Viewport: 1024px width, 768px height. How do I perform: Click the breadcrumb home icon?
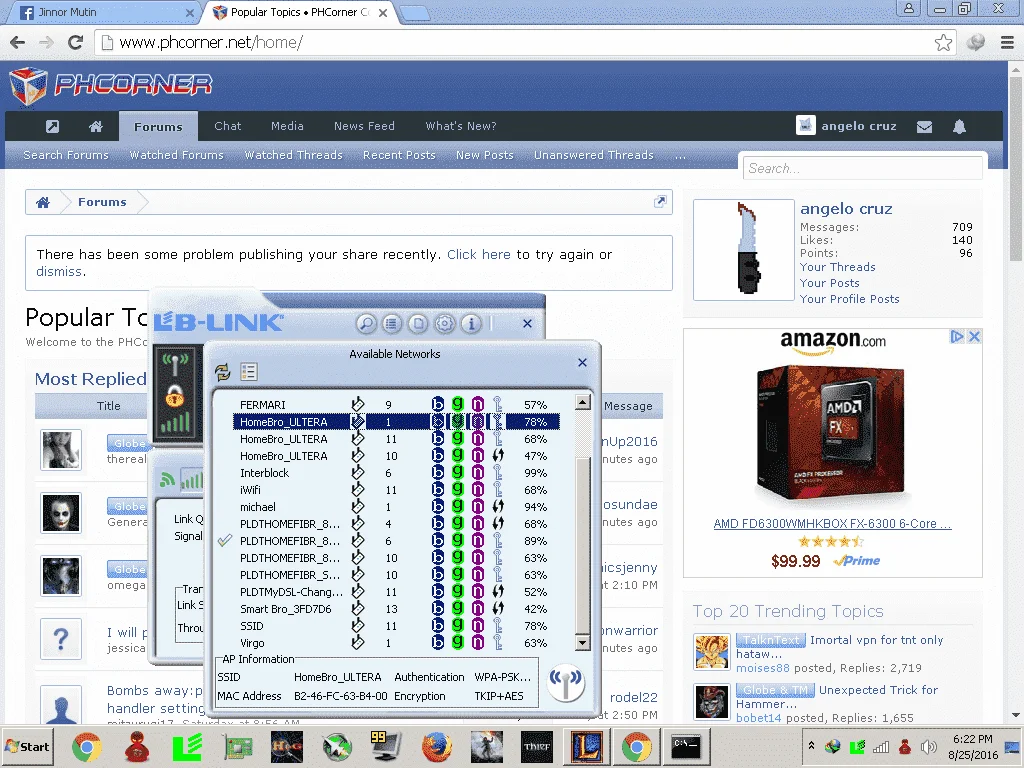tap(43, 202)
